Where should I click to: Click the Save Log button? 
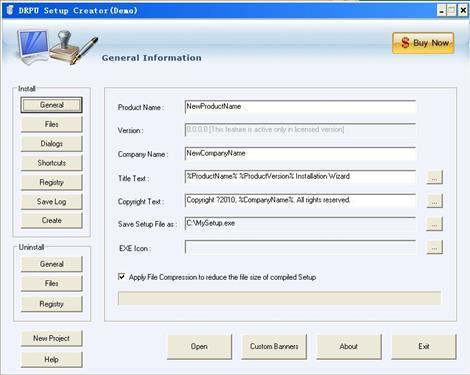(x=51, y=202)
